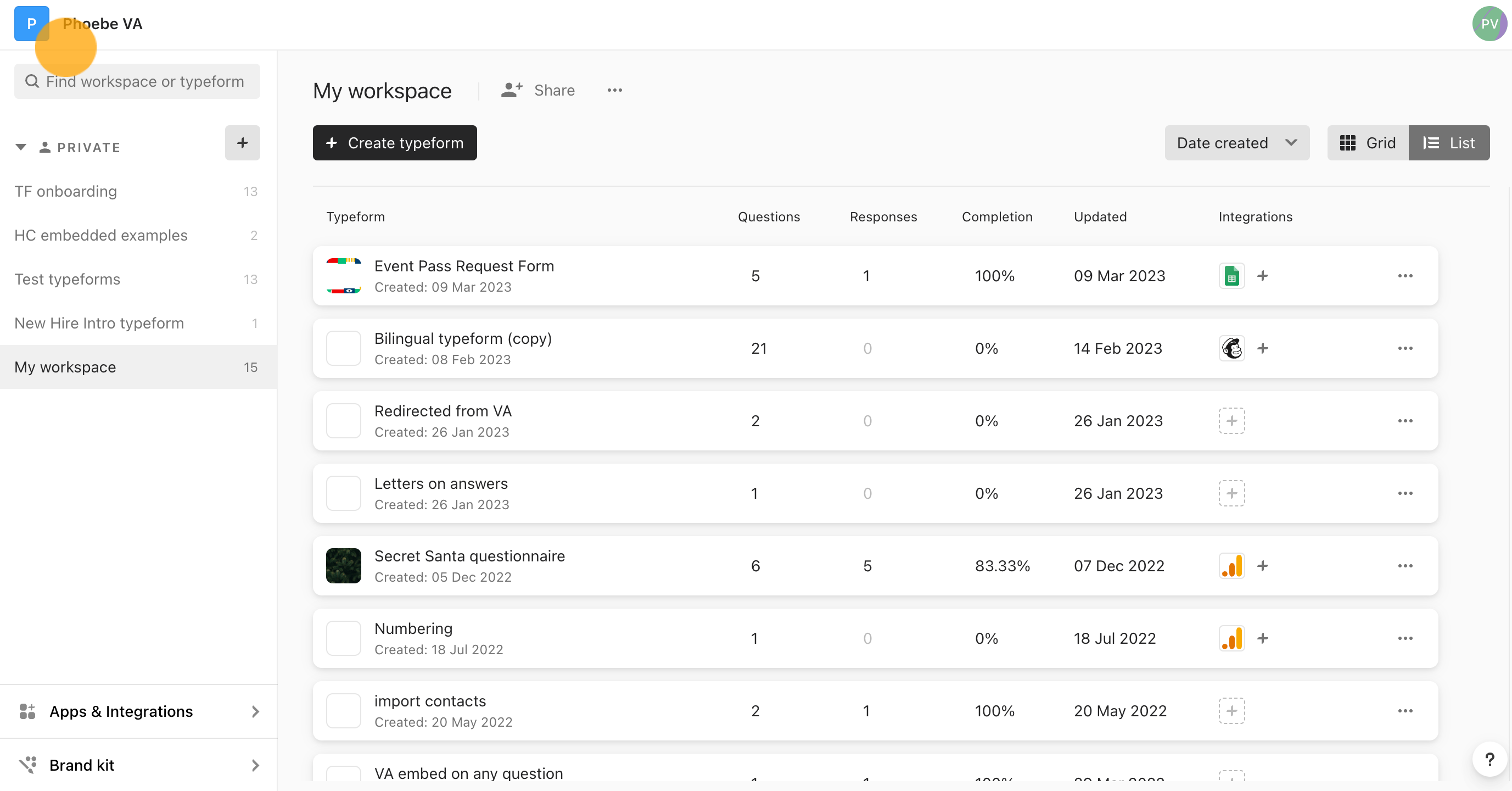This screenshot has width=1512, height=791.
Task: Open options menu for Letters on answers
Action: [1404, 493]
